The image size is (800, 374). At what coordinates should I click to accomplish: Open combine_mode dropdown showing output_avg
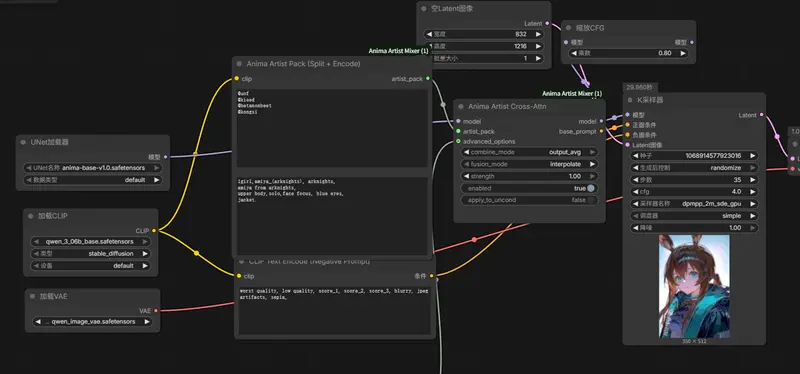[x=530, y=152]
